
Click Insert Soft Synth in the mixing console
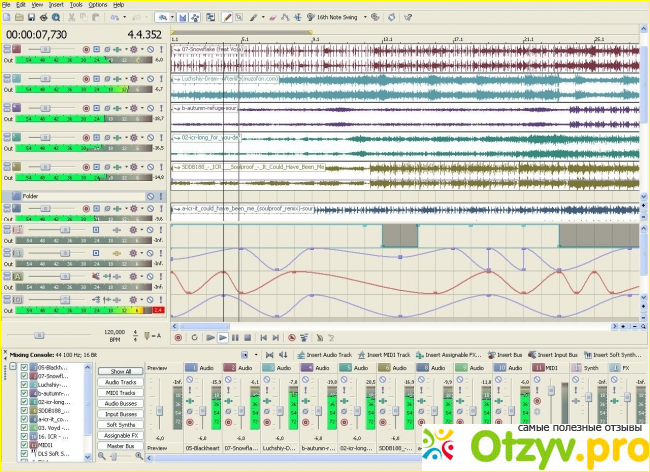(x=594, y=355)
